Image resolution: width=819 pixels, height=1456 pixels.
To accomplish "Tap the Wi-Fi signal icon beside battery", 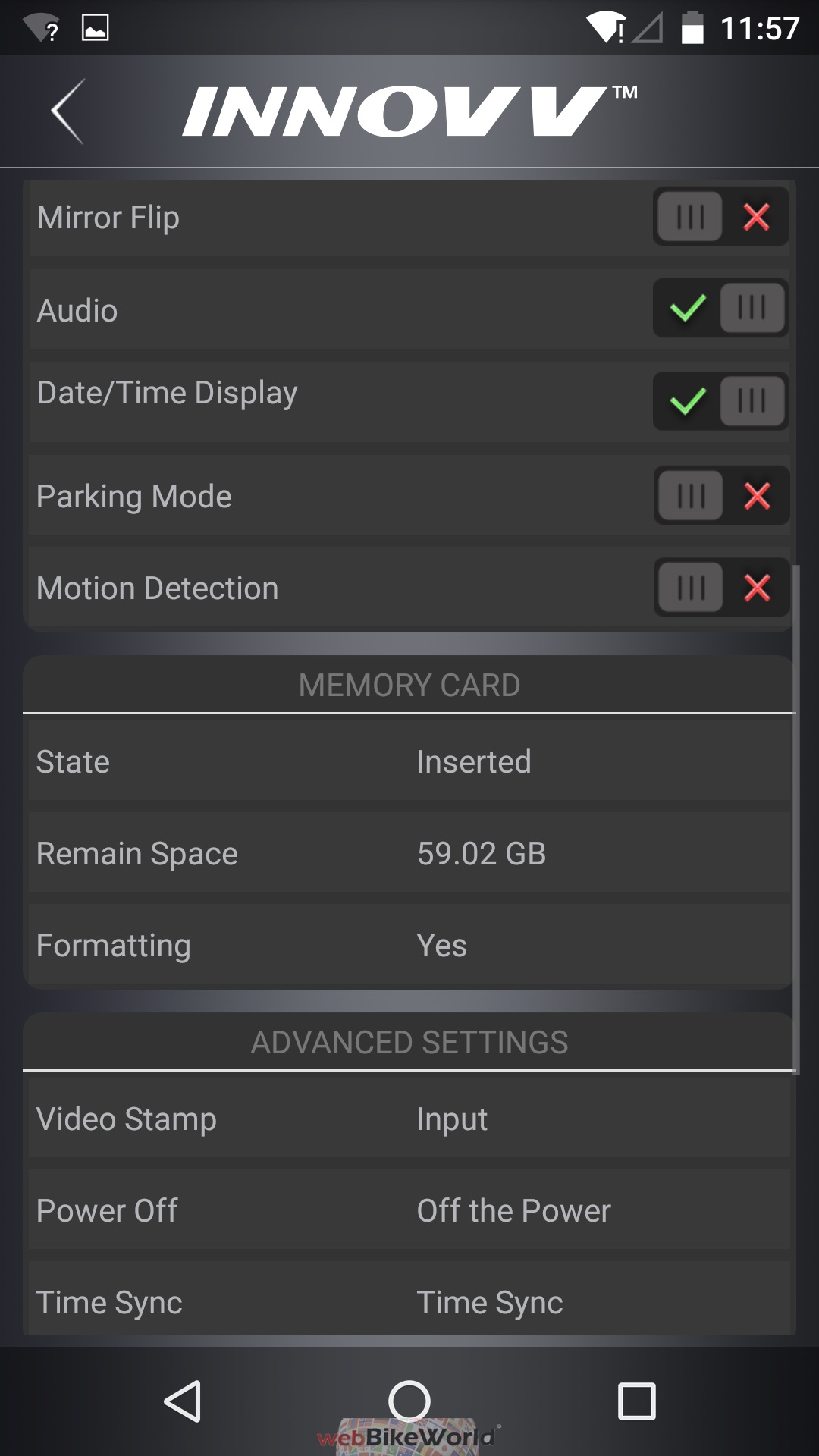I will click(606, 29).
